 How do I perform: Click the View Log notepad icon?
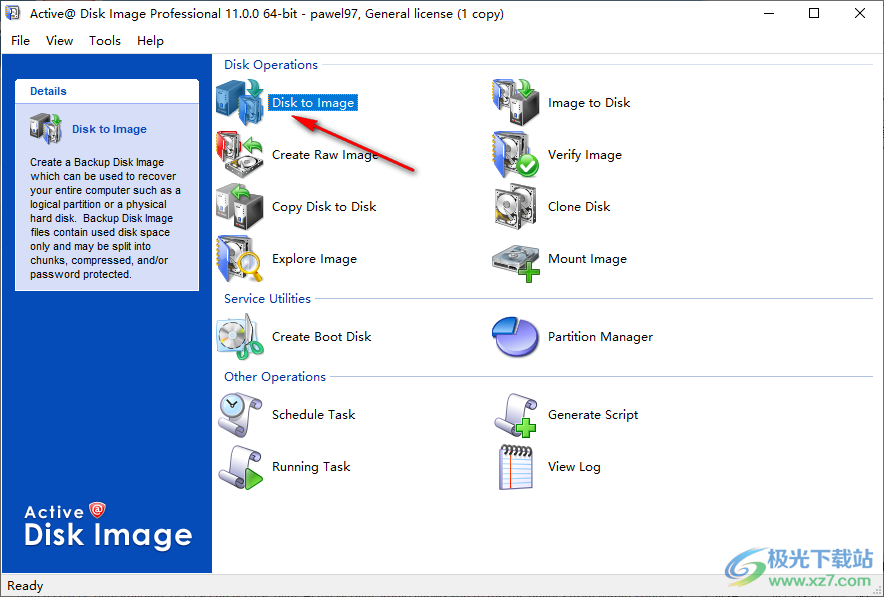[515, 467]
